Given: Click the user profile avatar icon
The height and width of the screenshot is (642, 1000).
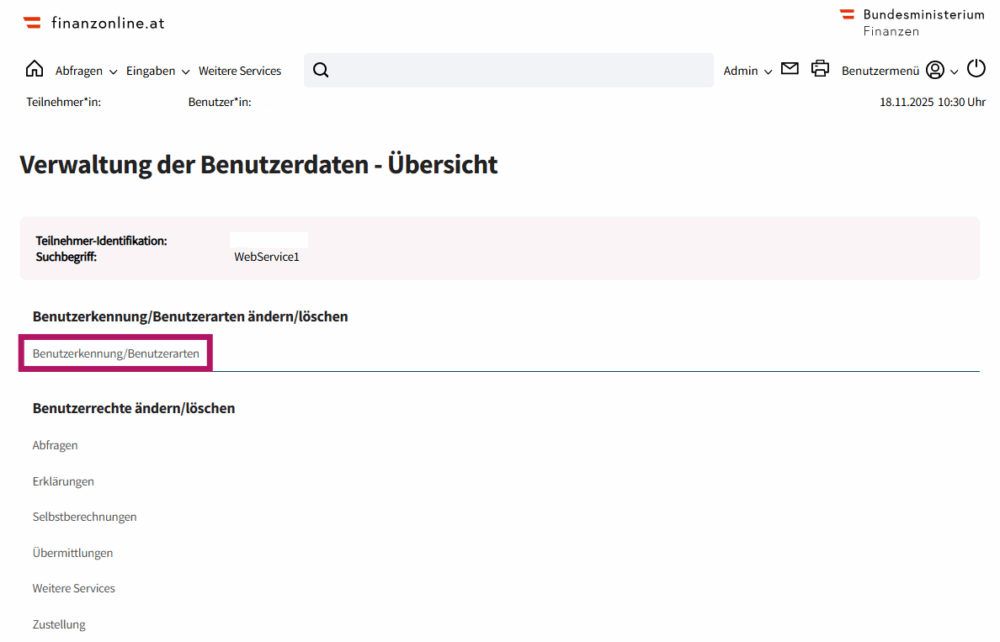Looking at the screenshot, I should pyautogui.click(x=935, y=70).
